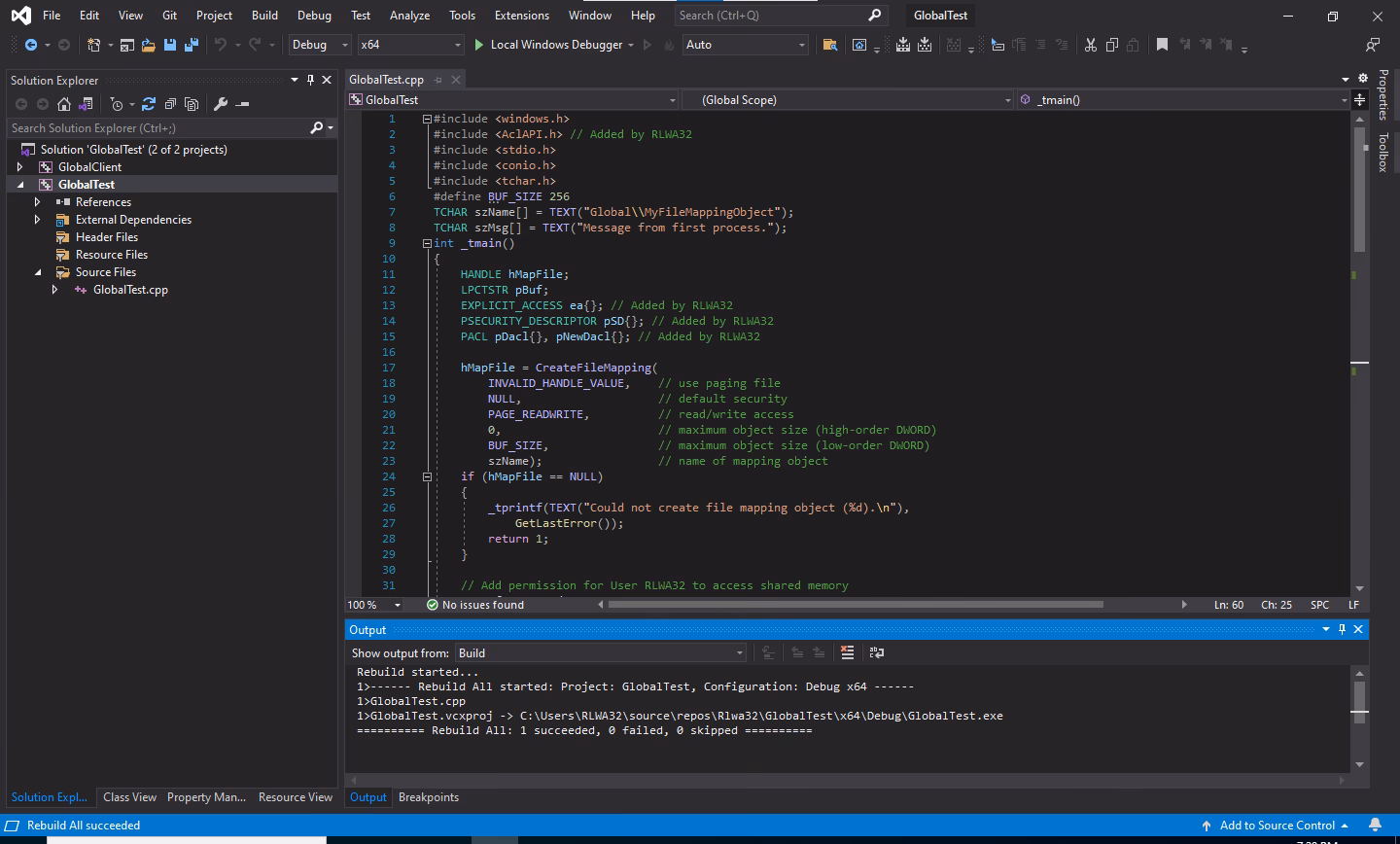Viewport: 1400px width, 844px height.
Task: Toggle word wrap in the Output window
Action: click(876, 652)
